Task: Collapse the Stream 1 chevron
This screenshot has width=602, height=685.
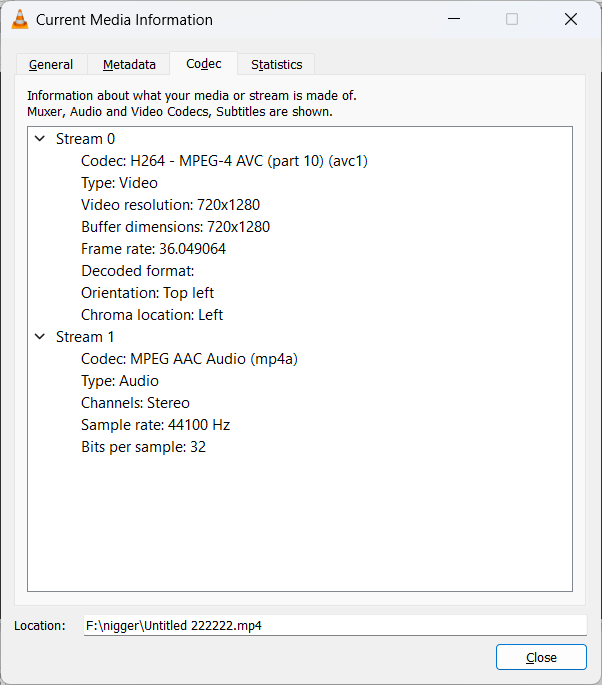Action: pyautogui.click(x=40, y=337)
